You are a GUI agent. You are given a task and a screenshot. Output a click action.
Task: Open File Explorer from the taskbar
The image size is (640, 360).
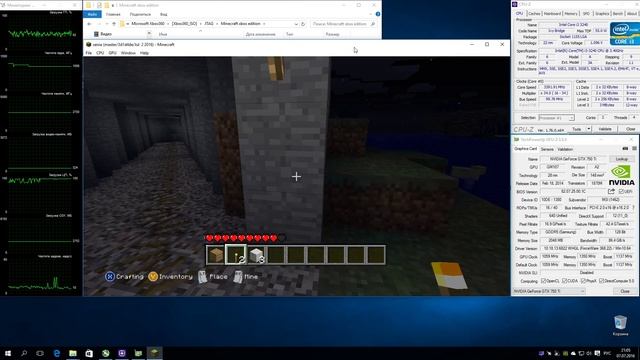point(73,353)
